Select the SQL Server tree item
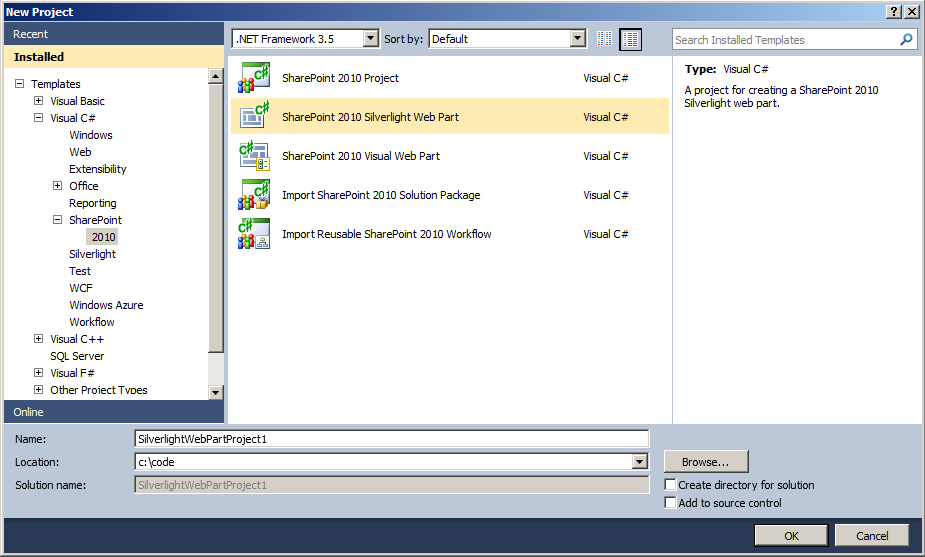Viewport: 925px width, 557px height. (77, 356)
